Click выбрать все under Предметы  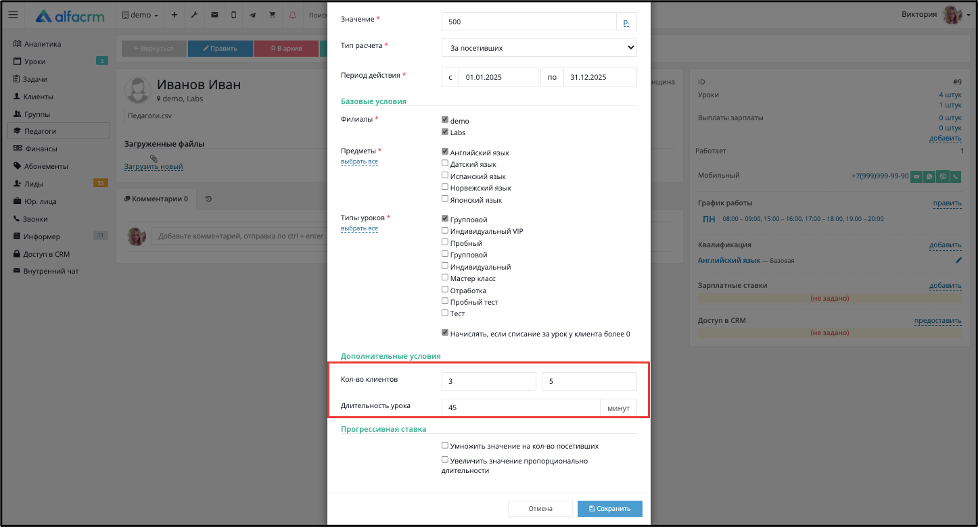coord(359,162)
